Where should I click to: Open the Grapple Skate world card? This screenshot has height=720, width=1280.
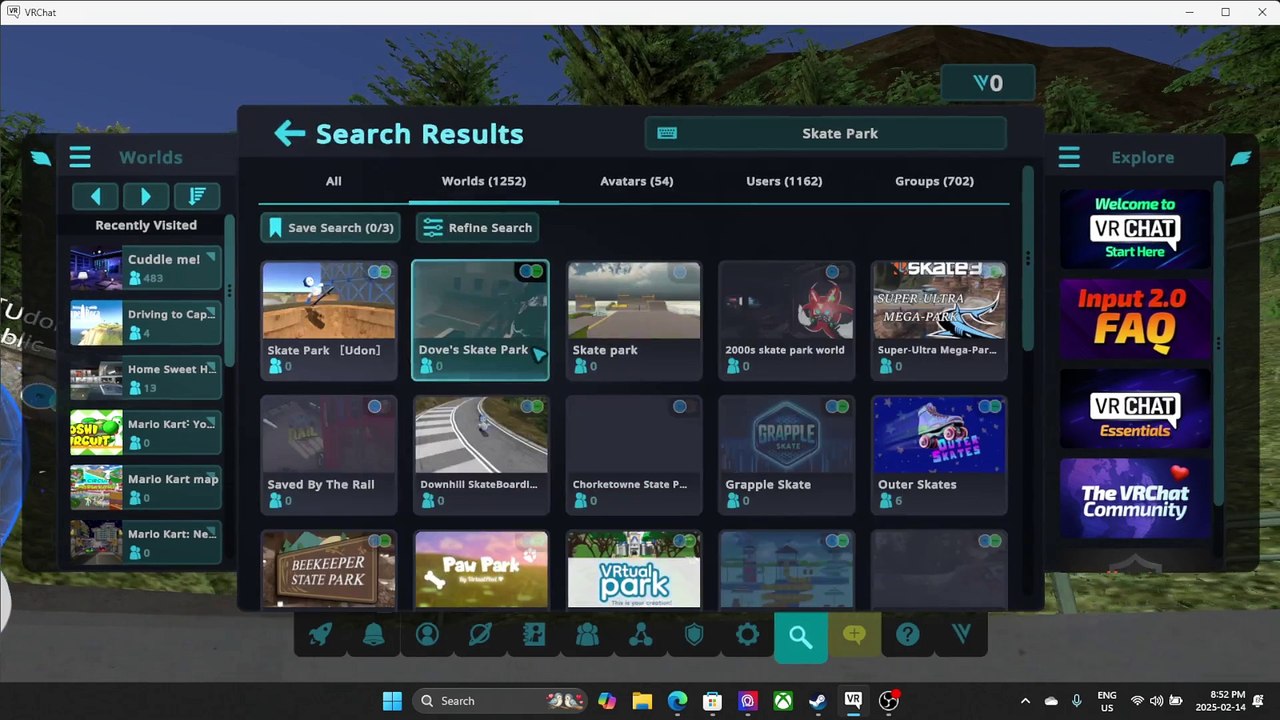tap(787, 455)
